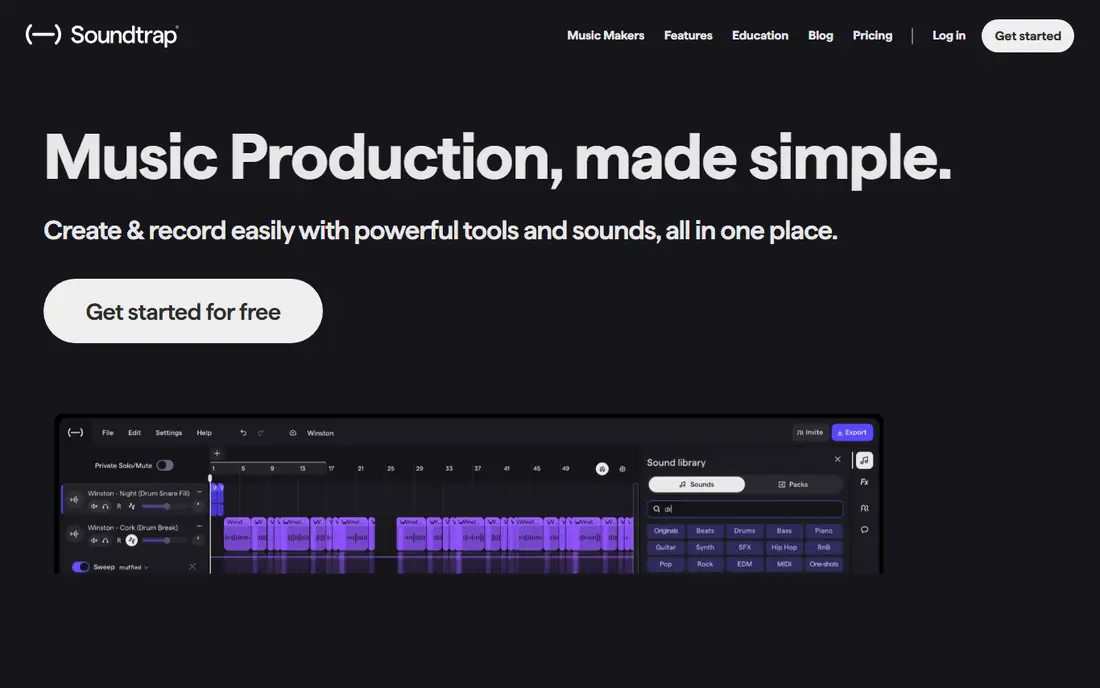Open the Features nav link

[x=688, y=35]
